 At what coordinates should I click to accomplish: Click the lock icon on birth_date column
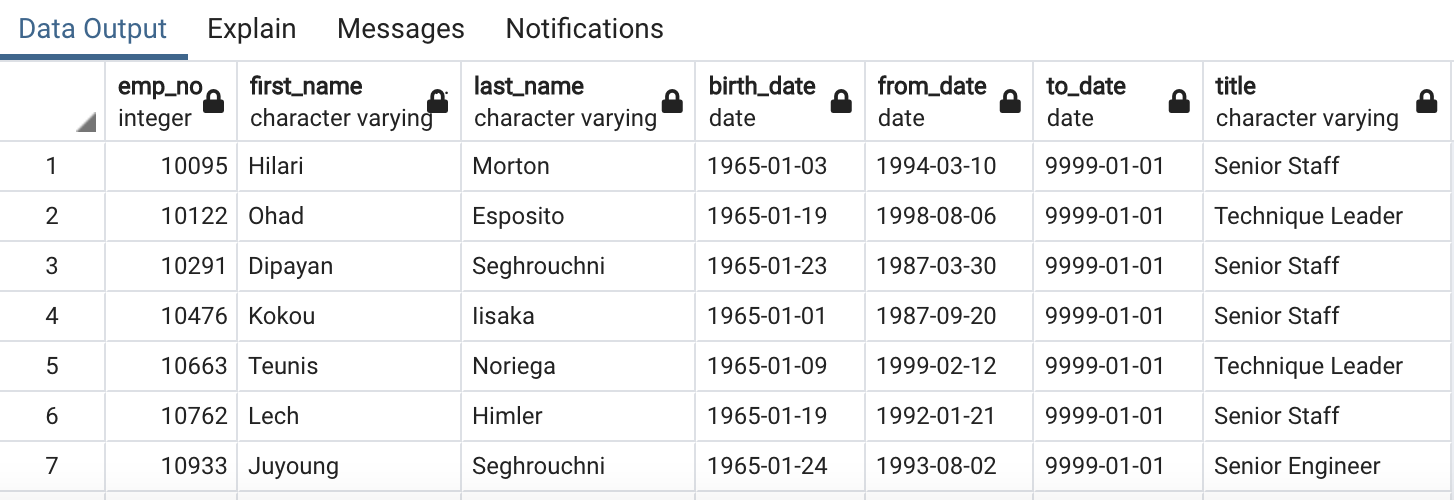coord(842,102)
